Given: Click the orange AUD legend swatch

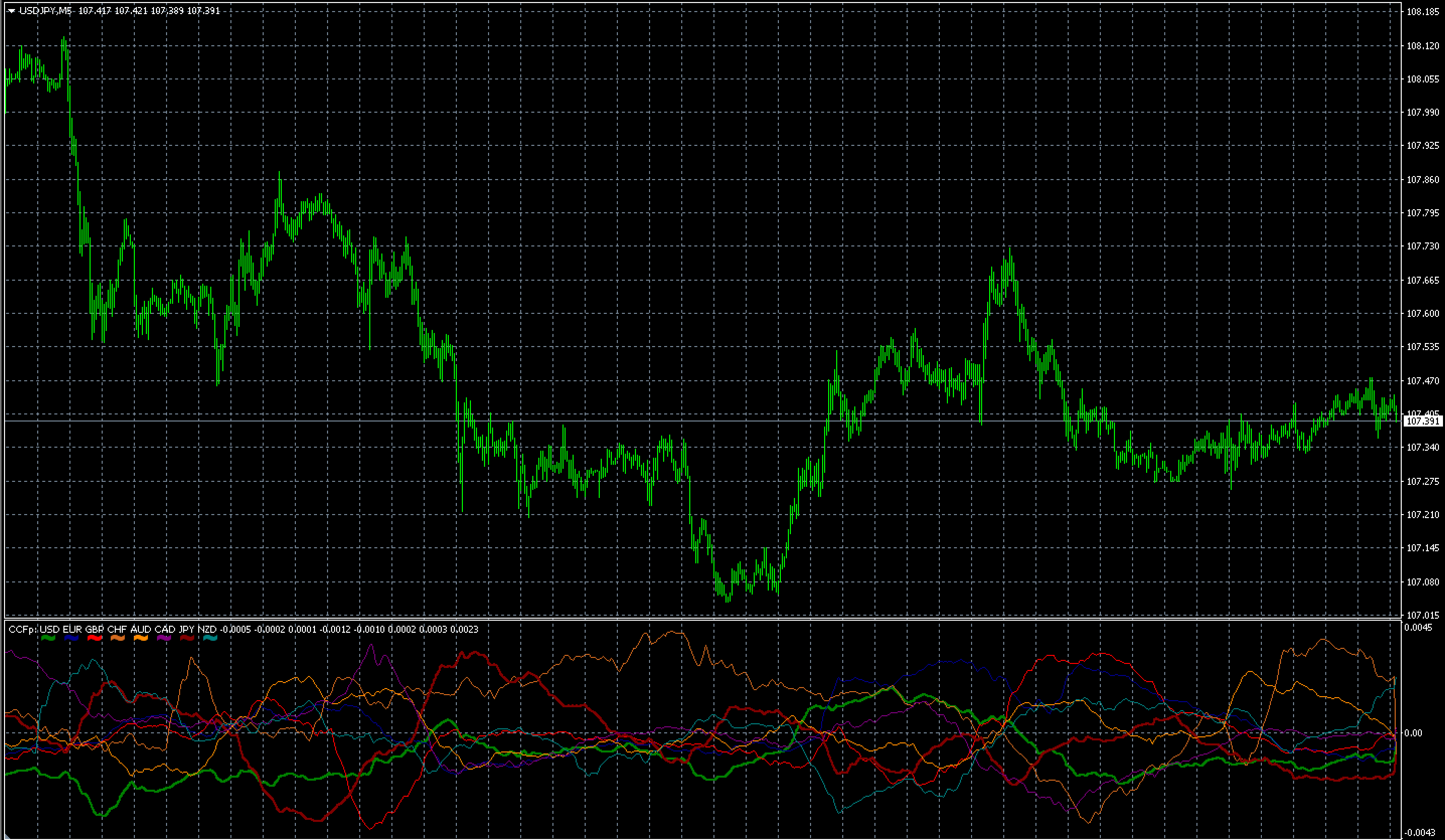Looking at the screenshot, I should 140,638.
